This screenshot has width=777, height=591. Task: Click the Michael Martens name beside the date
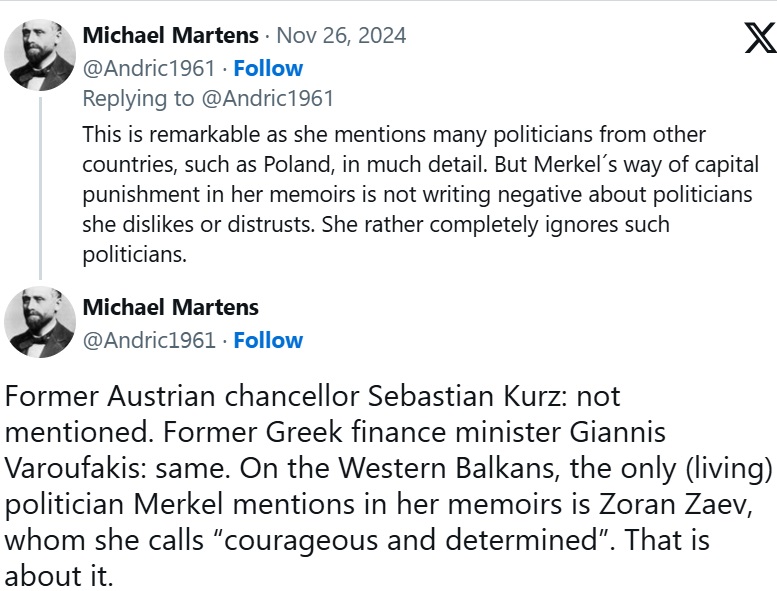pos(171,36)
